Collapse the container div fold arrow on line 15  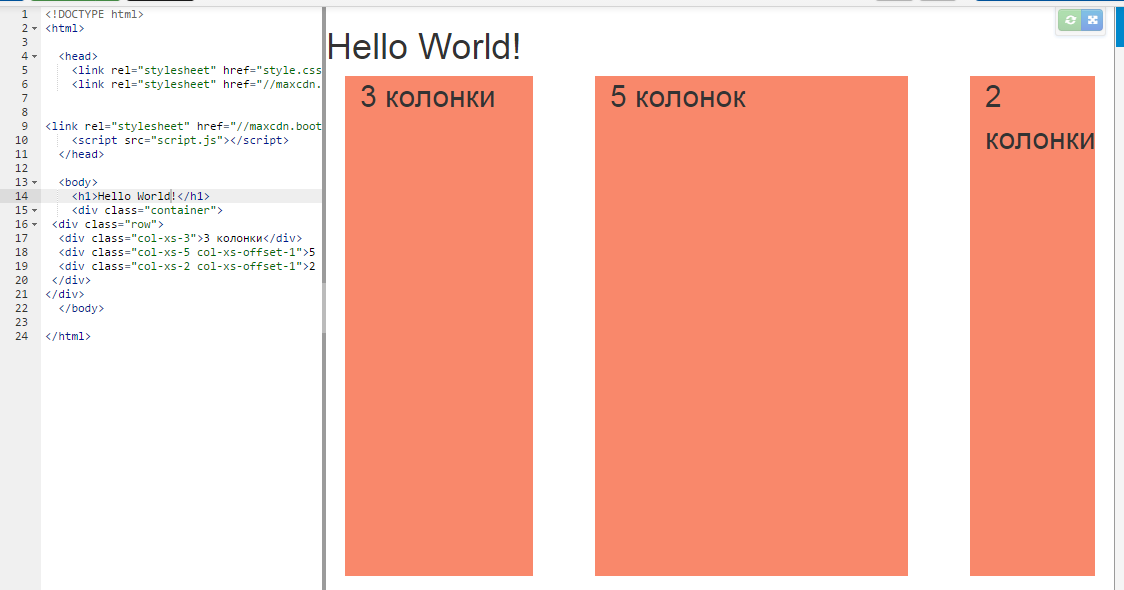point(33,210)
